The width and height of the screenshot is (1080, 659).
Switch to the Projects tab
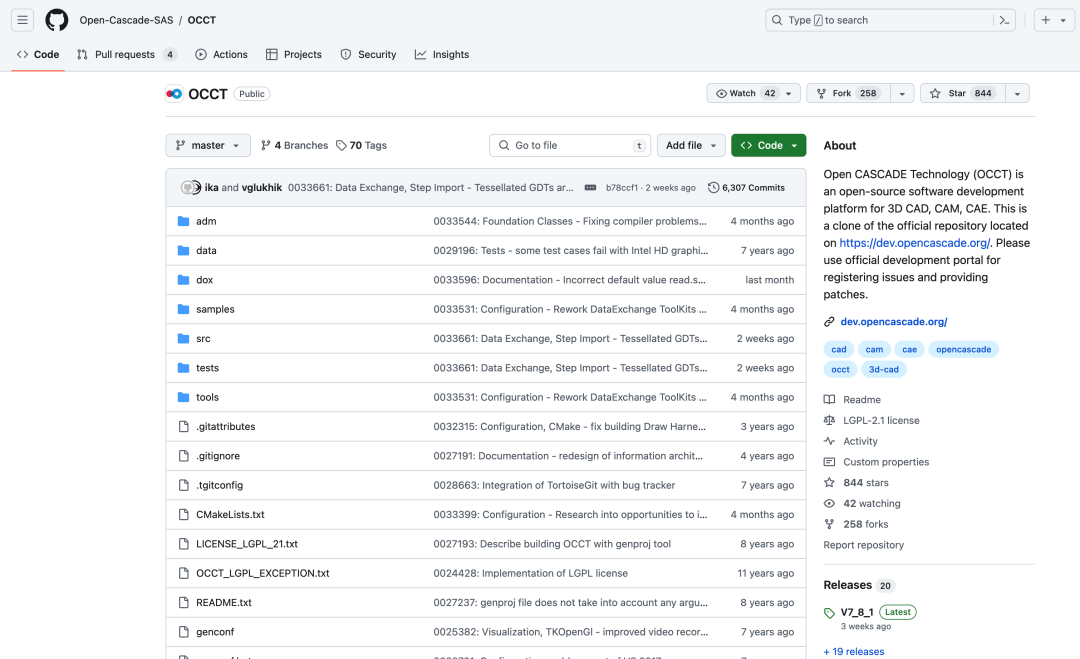[x=294, y=54]
